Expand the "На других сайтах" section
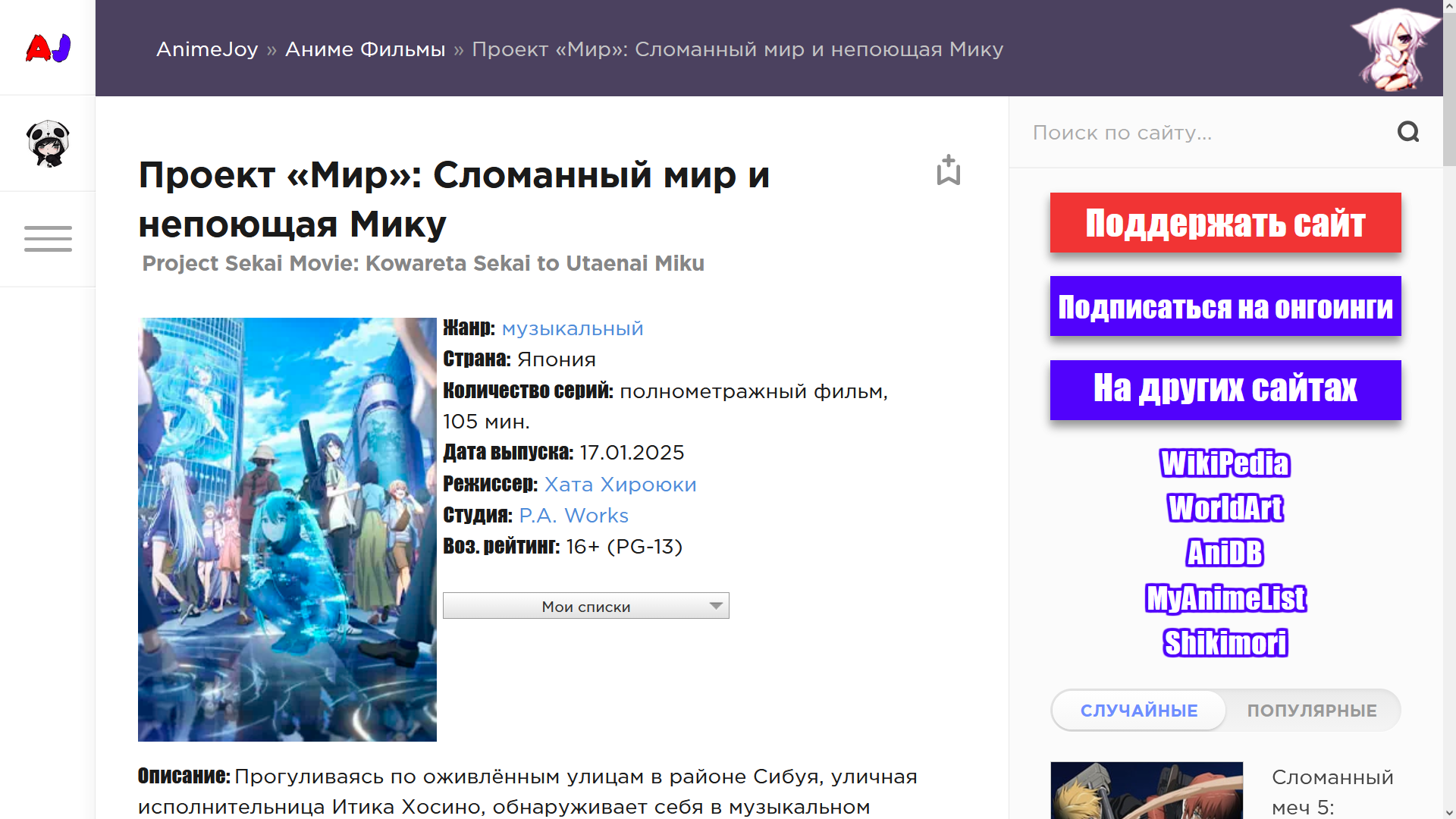Image resolution: width=1456 pixels, height=819 pixels. tap(1225, 390)
